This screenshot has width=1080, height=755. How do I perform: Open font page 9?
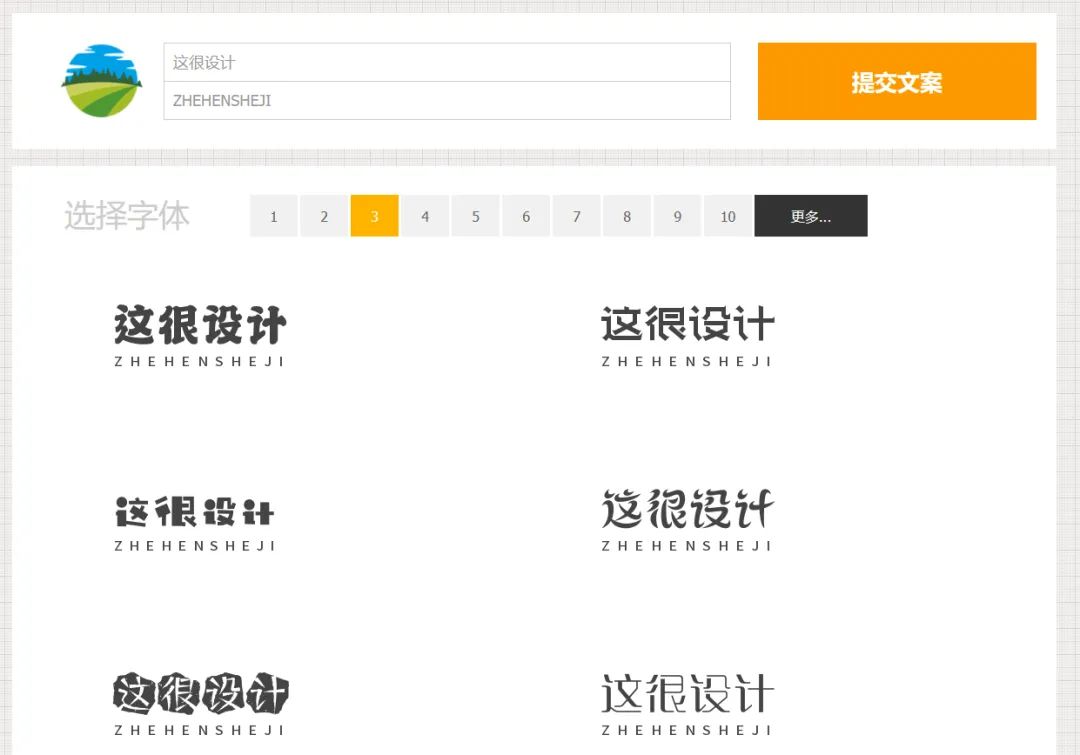pyautogui.click(x=677, y=216)
